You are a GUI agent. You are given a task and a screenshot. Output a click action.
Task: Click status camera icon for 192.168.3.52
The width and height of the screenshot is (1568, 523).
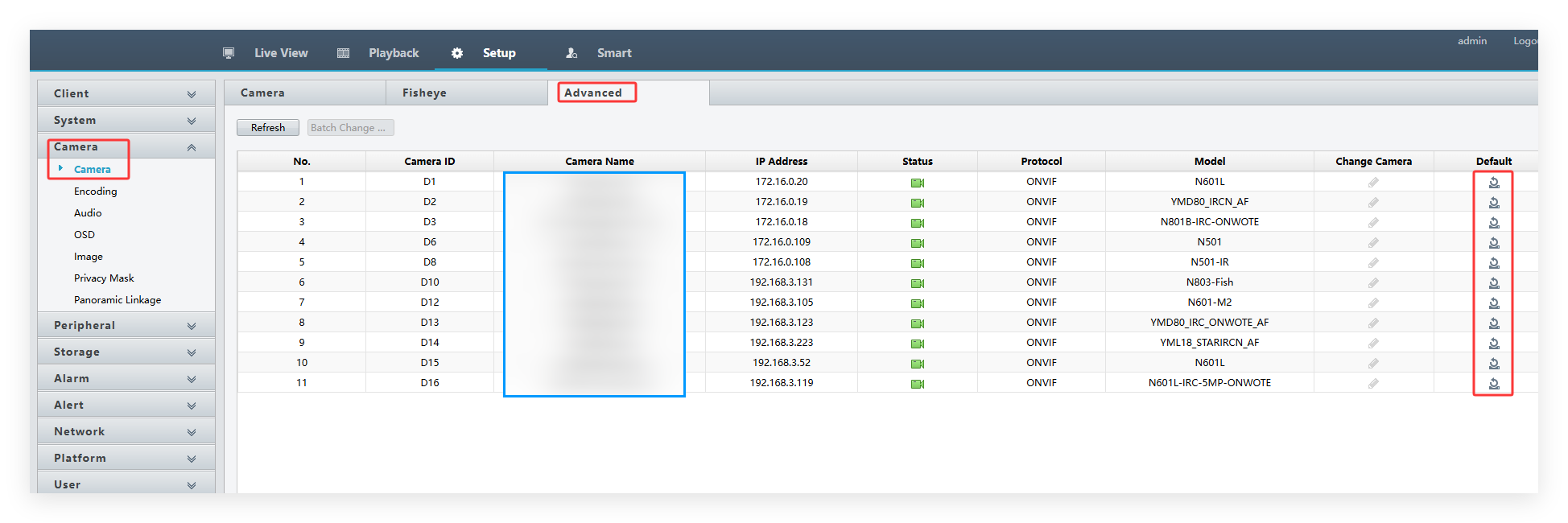coord(917,364)
